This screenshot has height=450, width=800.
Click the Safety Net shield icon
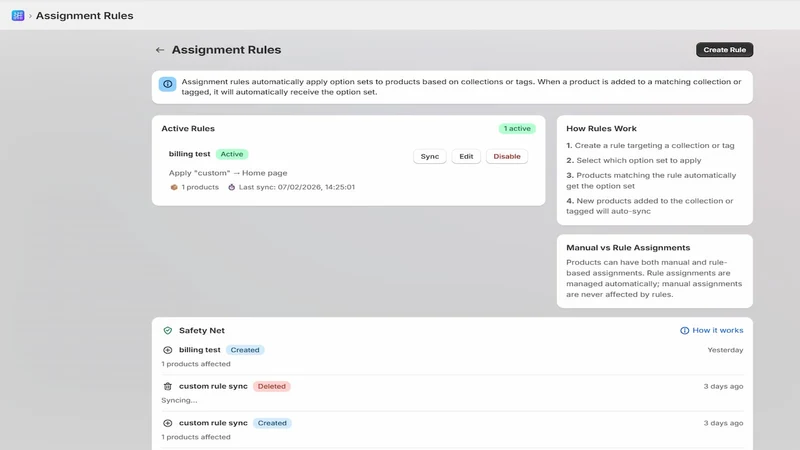click(x=167, y=331)
